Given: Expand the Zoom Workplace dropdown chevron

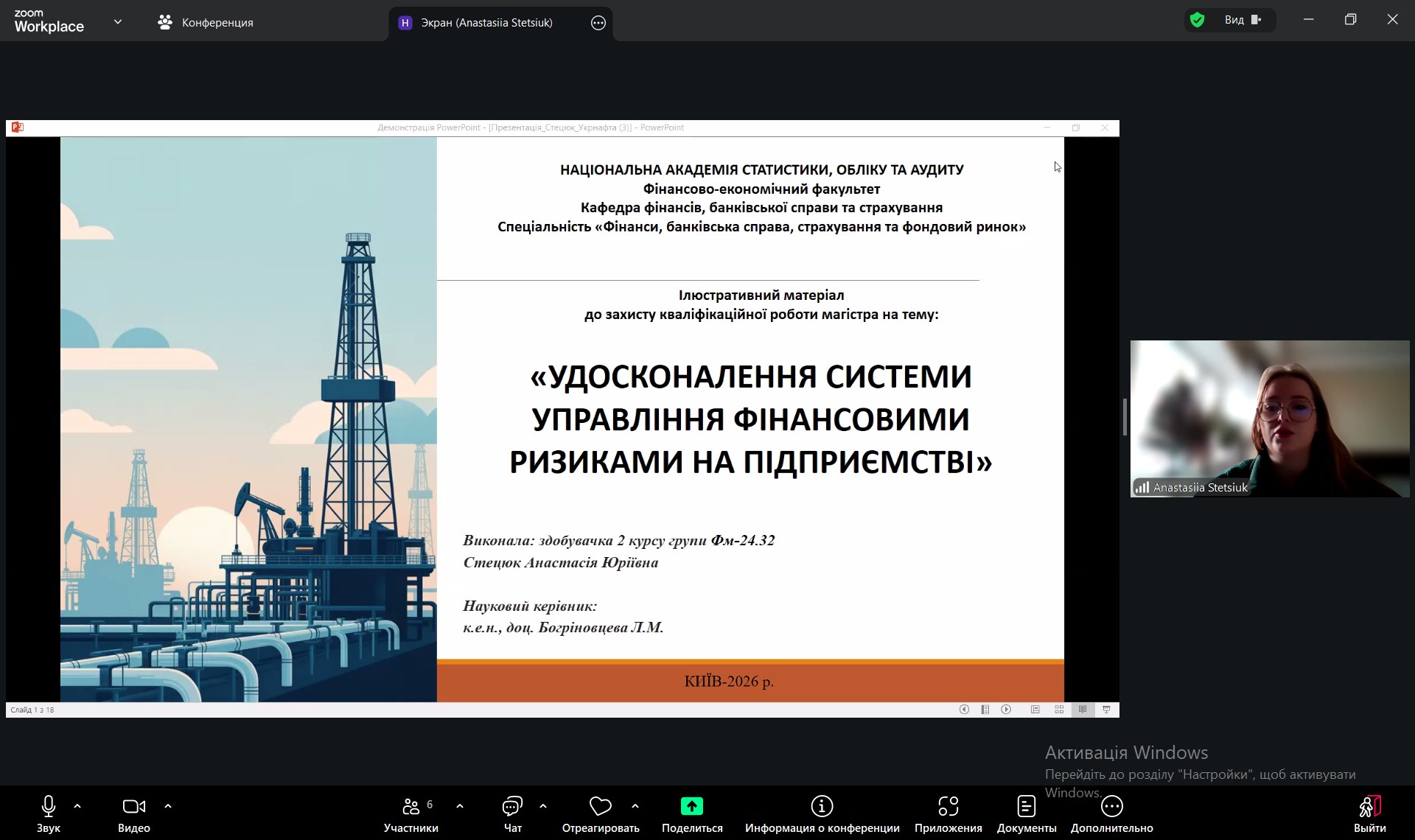Looking at the screenshot, I should pos(118,22).
